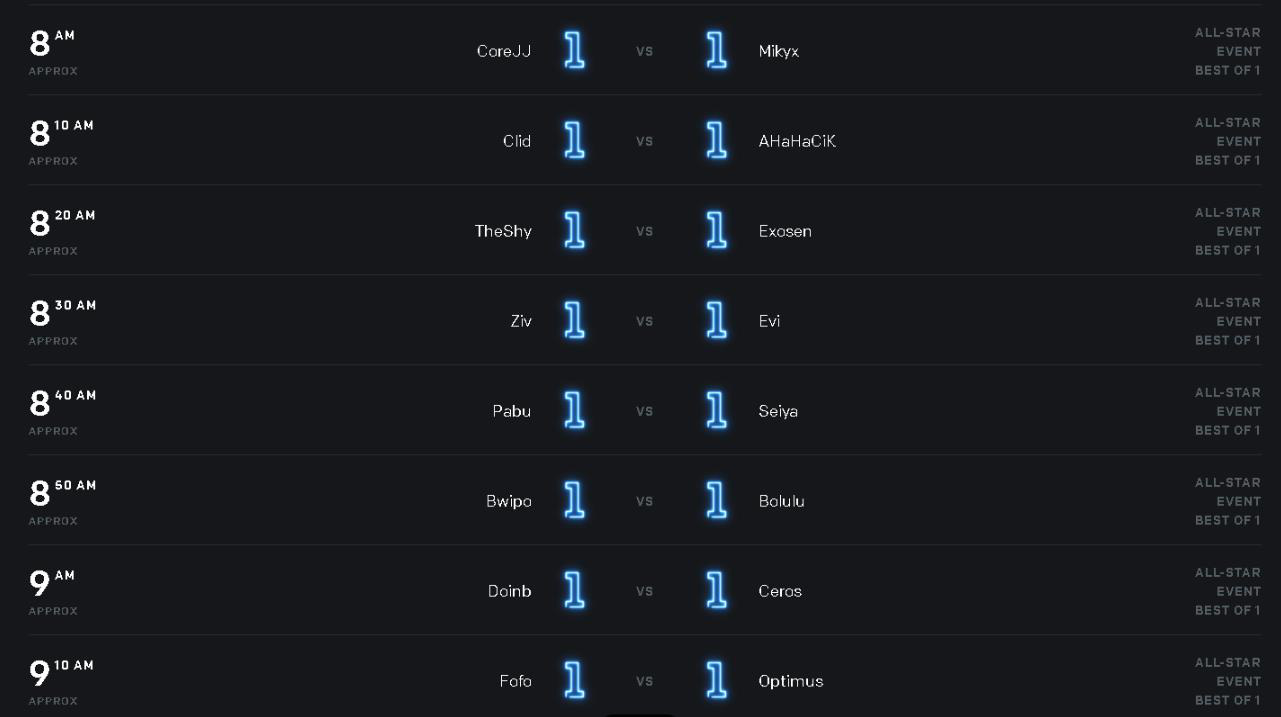Screen dimensions: 1281x717
Task: Click the Best of 1 label in TheShy row
Action: pyautogui.click(x=1228, y=250)
